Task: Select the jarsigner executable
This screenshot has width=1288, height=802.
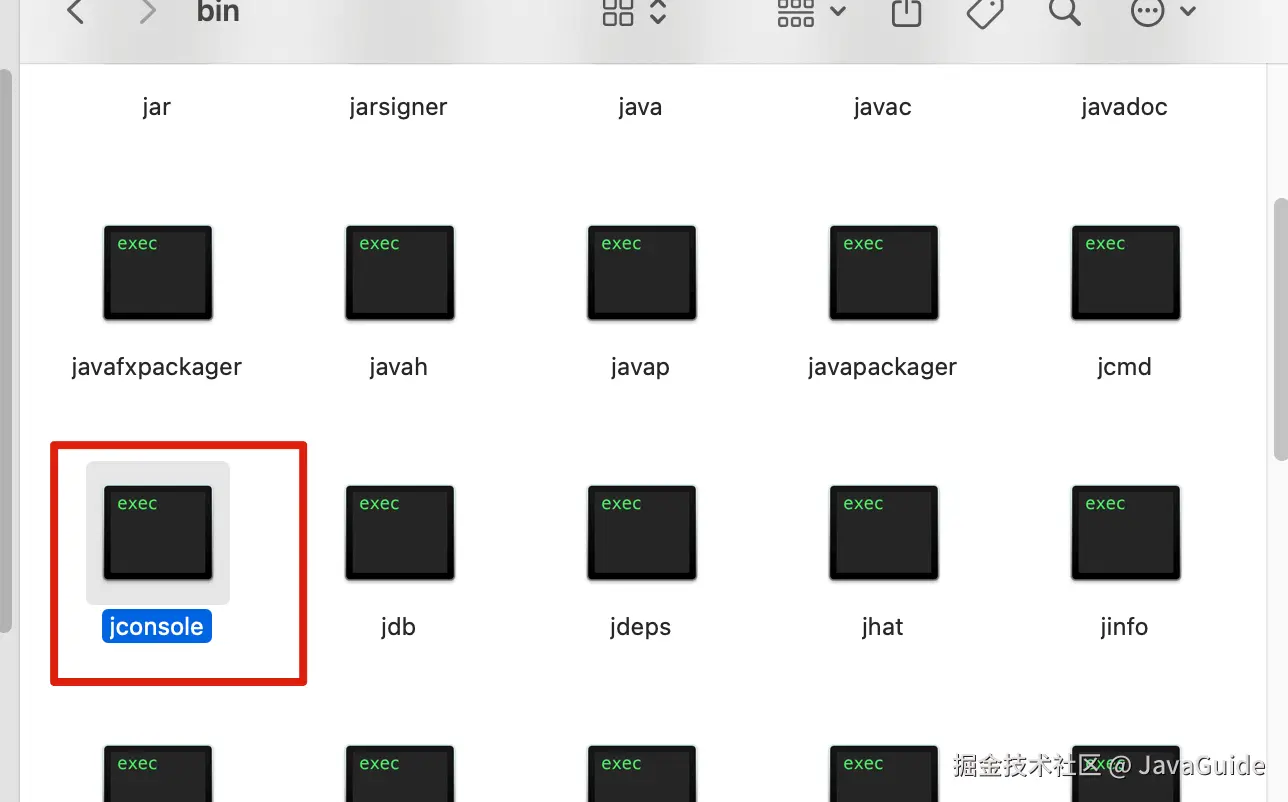Action: click(x=398, y=107)
